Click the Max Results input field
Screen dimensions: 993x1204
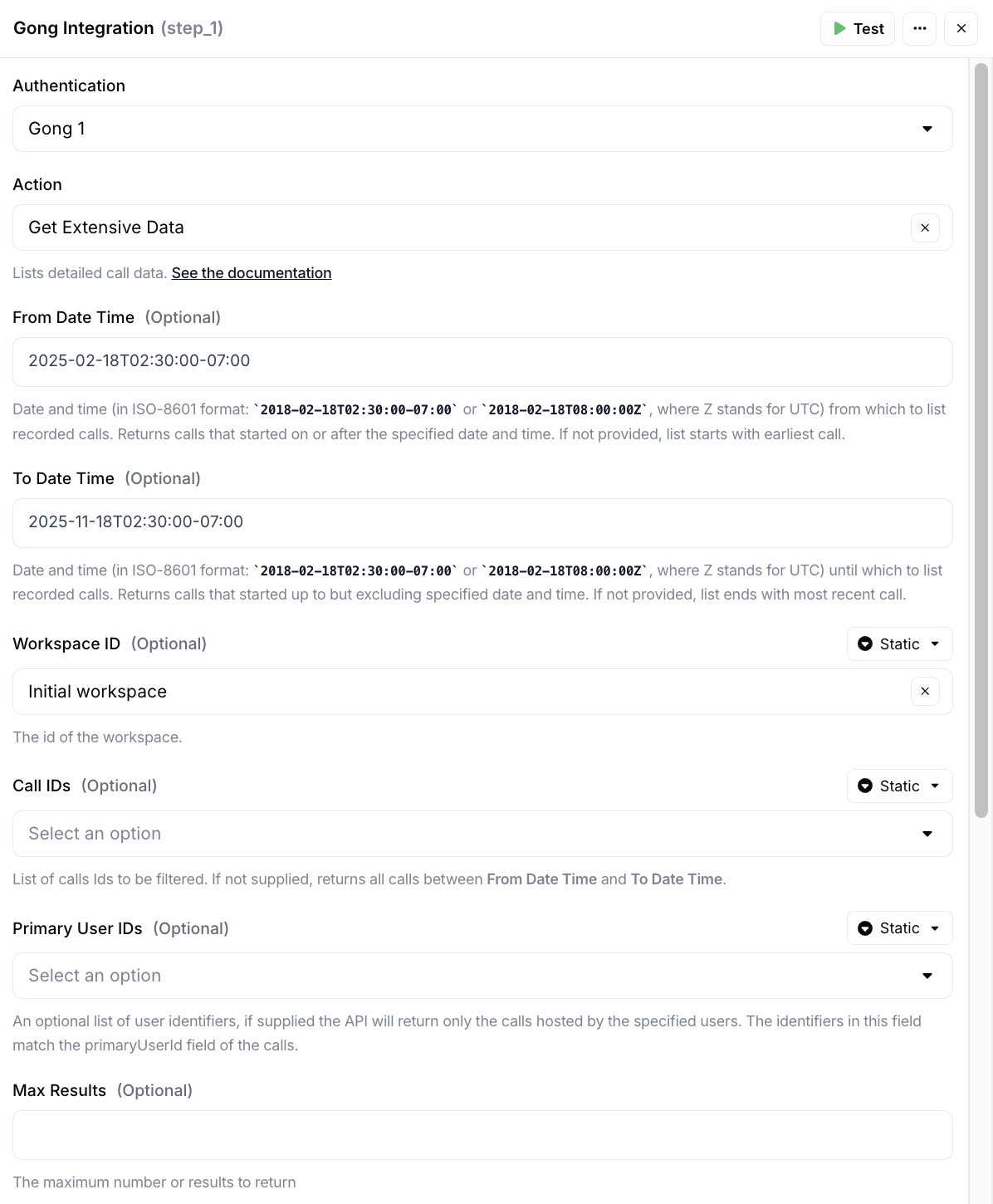482,1135
